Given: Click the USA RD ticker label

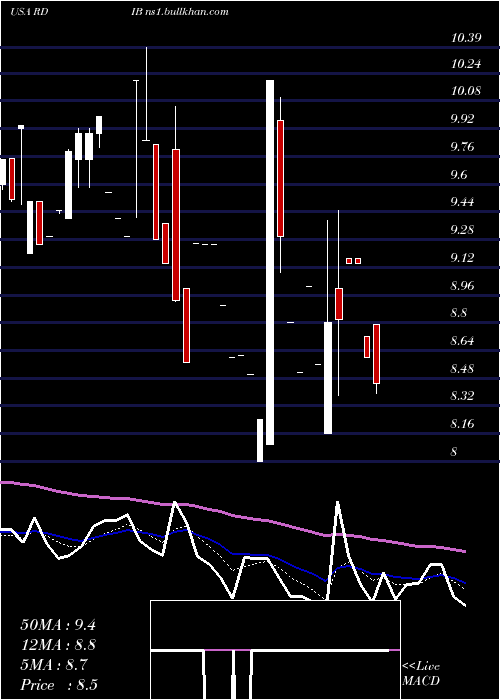Looking at the screenshot, I should (29, 11).
